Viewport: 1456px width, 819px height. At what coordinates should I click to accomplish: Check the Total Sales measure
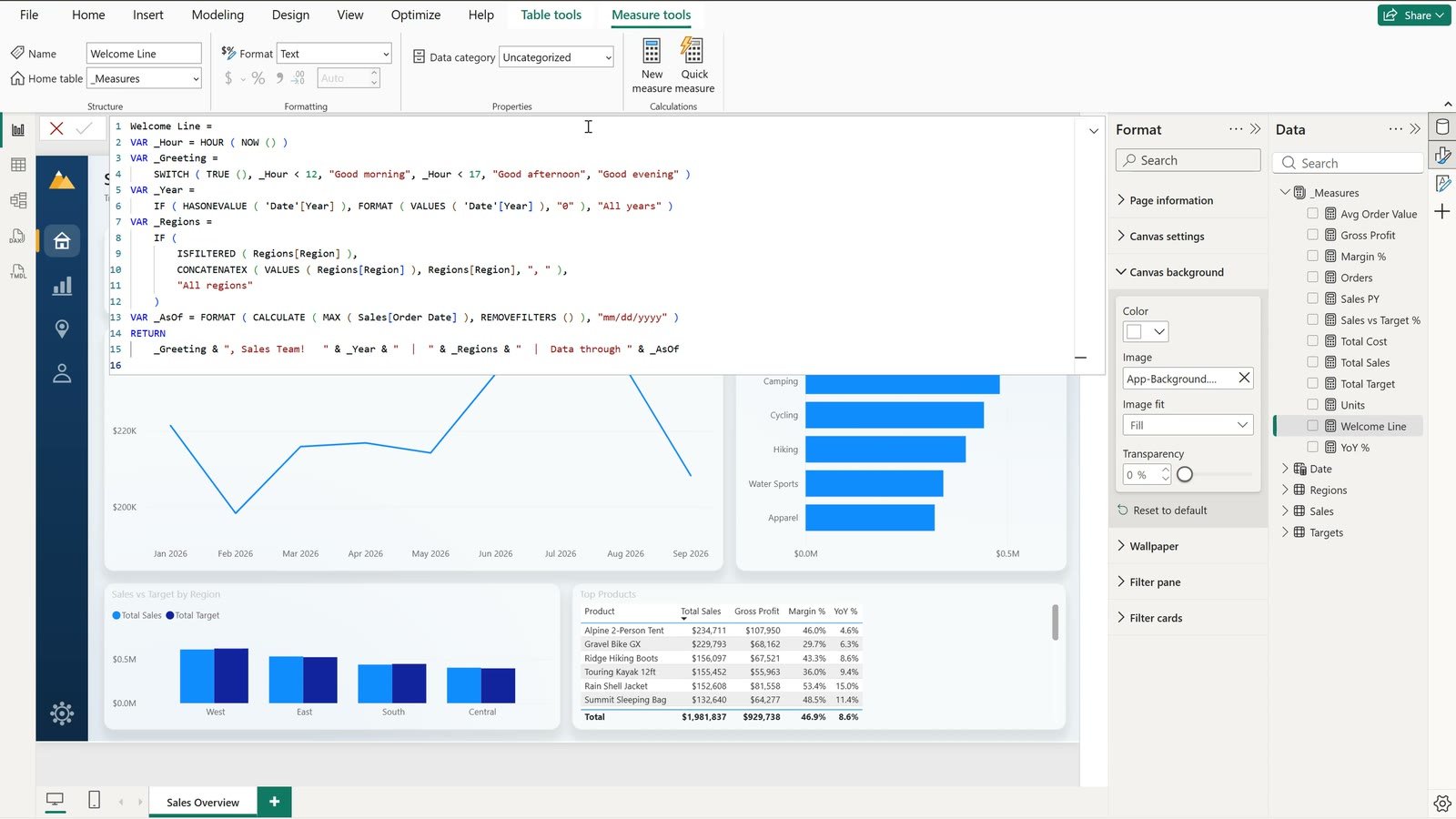pos(1312,362)
